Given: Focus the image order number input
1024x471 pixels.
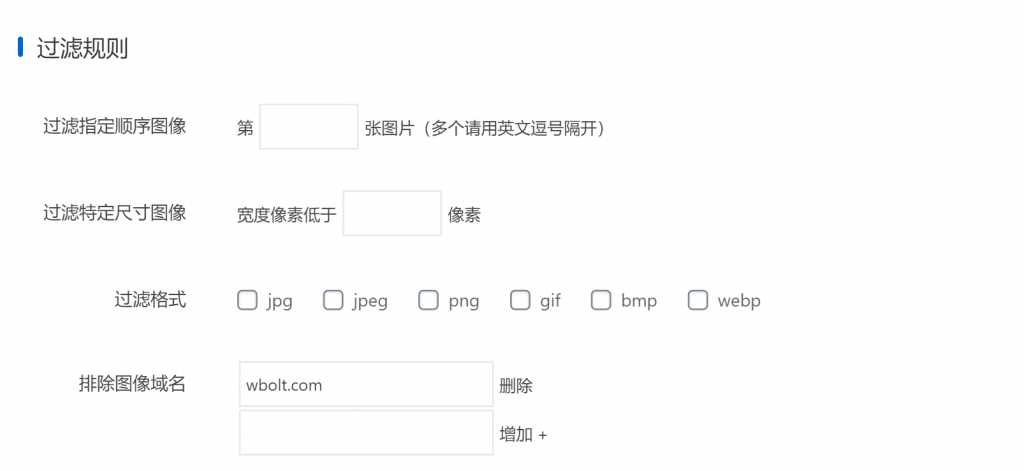Looking at the screenshot, I should (309, 127).
